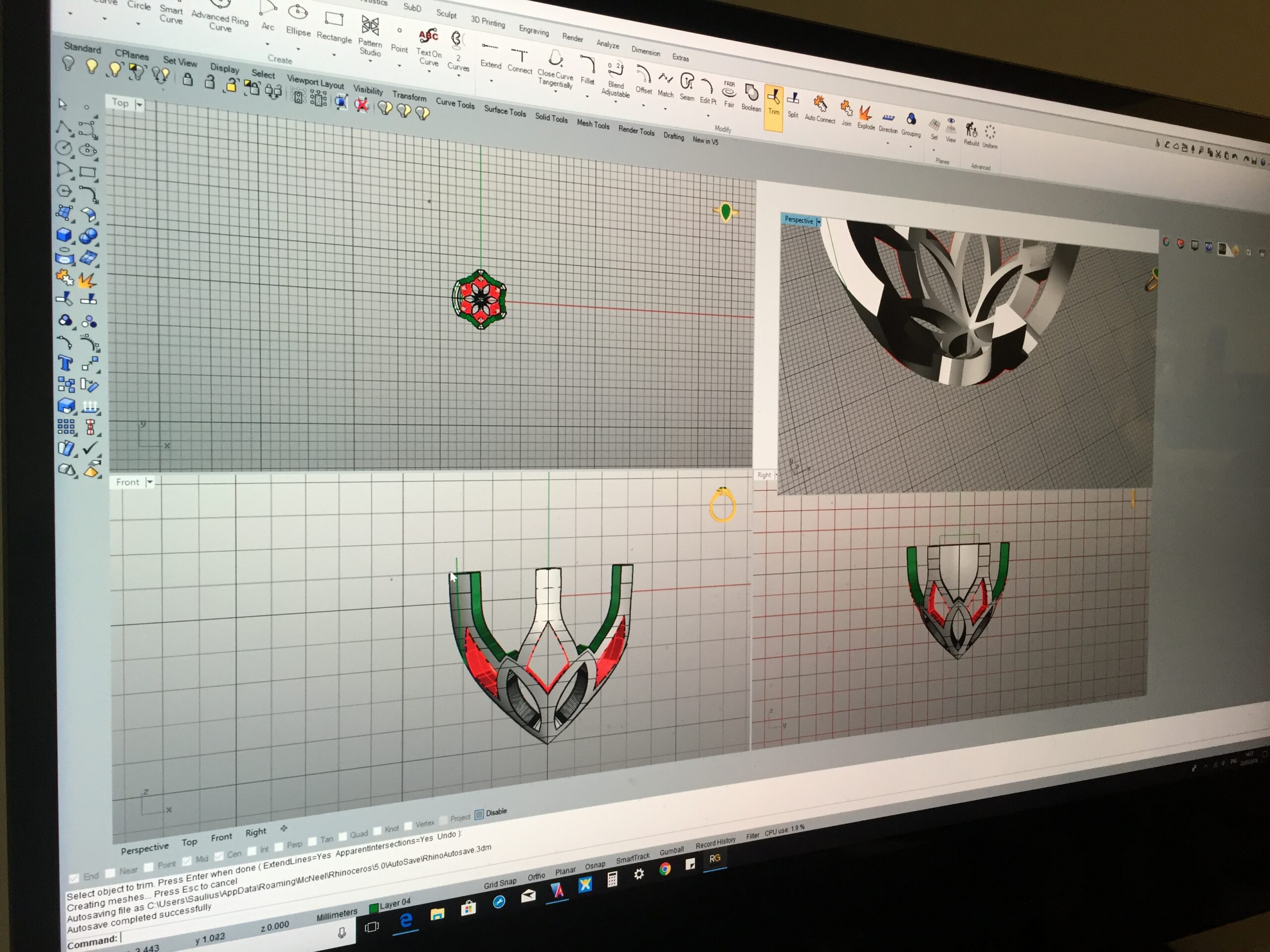Toggle Osnap in the status bar

(595, 865)
